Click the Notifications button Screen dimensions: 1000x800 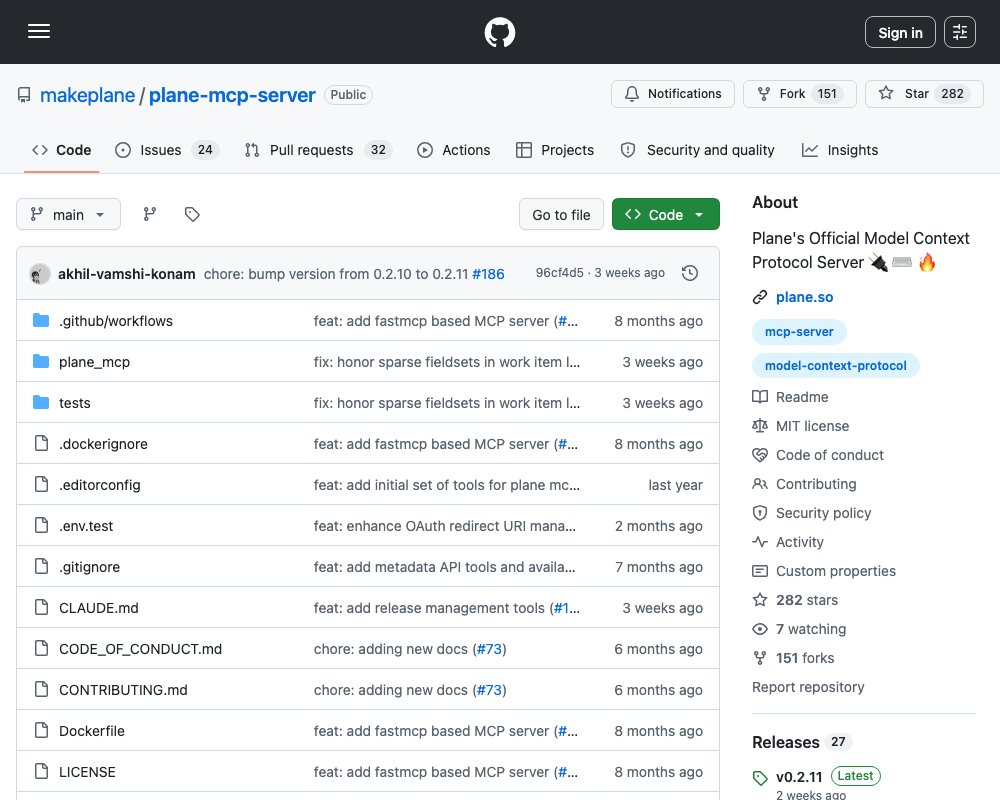673,94
